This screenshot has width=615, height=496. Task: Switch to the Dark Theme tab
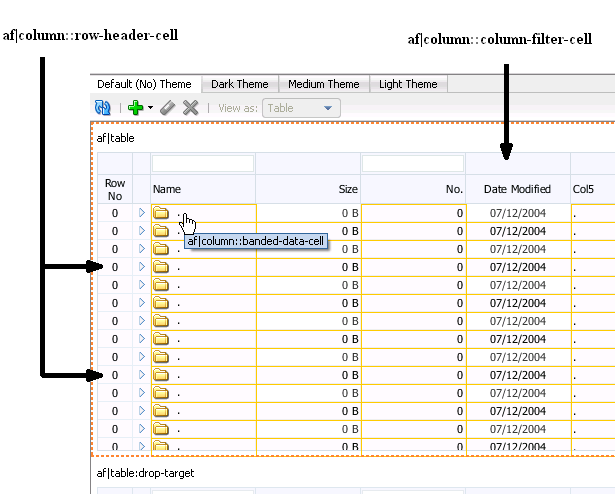click(x=240, y=84)
